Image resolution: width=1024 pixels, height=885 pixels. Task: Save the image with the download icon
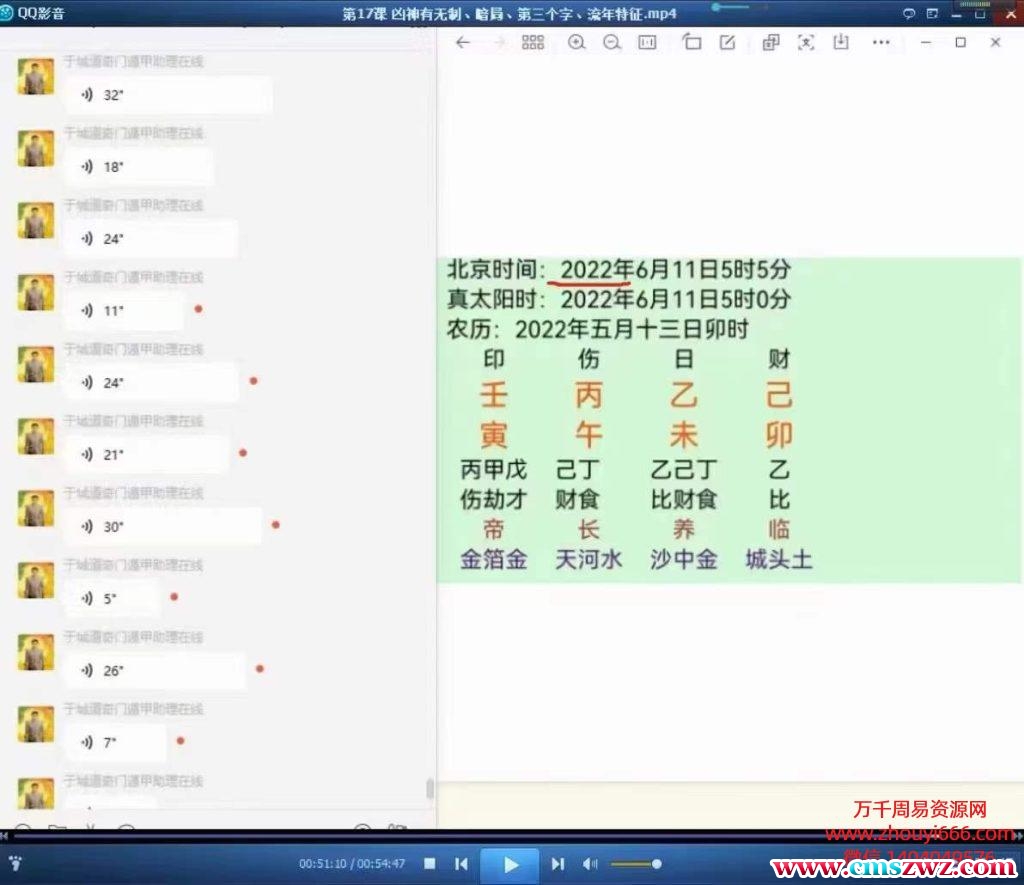841,42
